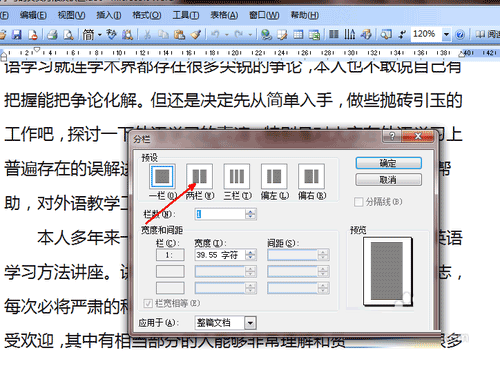The image size is (500, 366).
Task: Open the 窗口(W) menu
Action: 264,15
